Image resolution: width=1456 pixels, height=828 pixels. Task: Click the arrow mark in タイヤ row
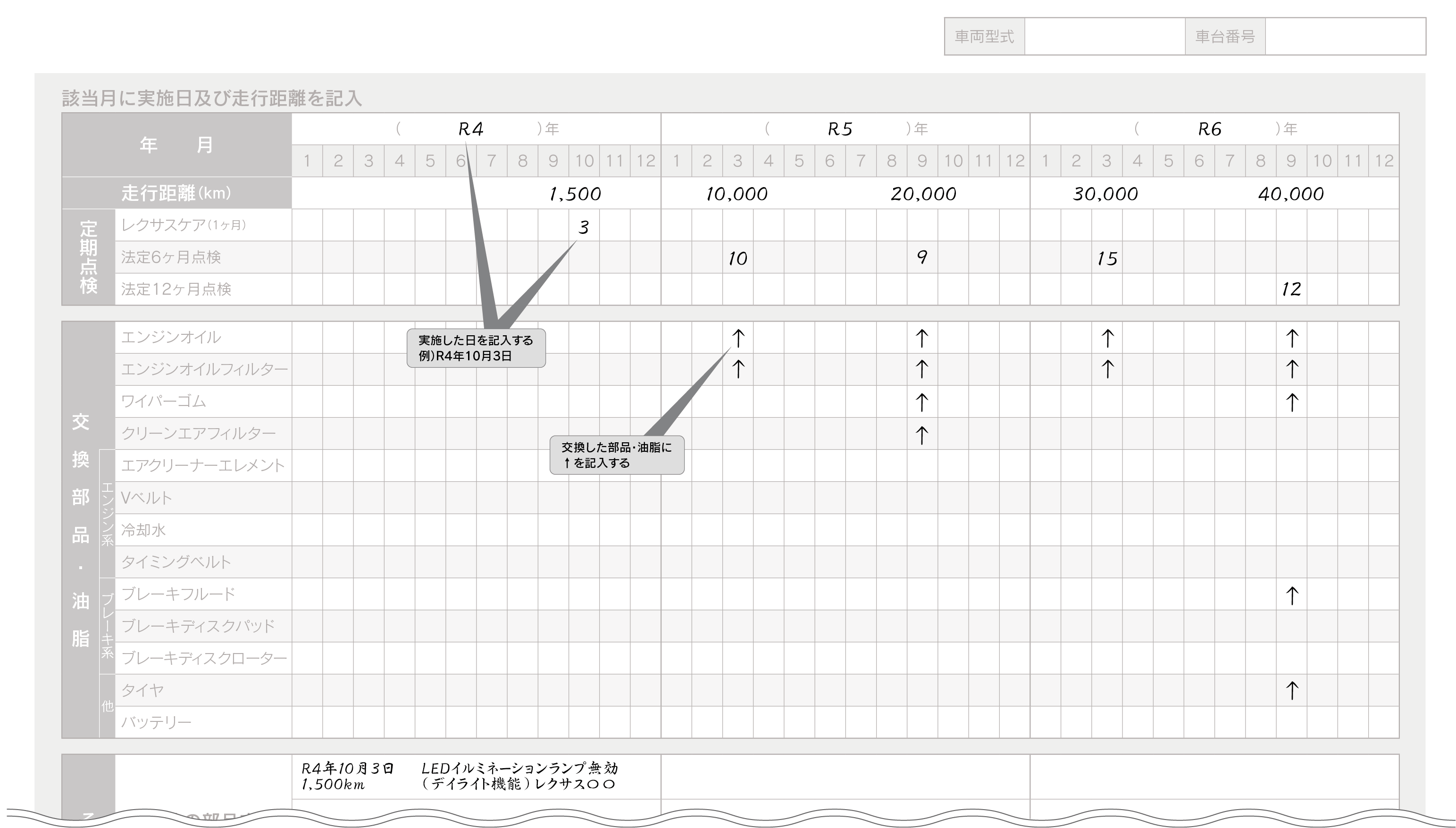(x=1291, y=690)
